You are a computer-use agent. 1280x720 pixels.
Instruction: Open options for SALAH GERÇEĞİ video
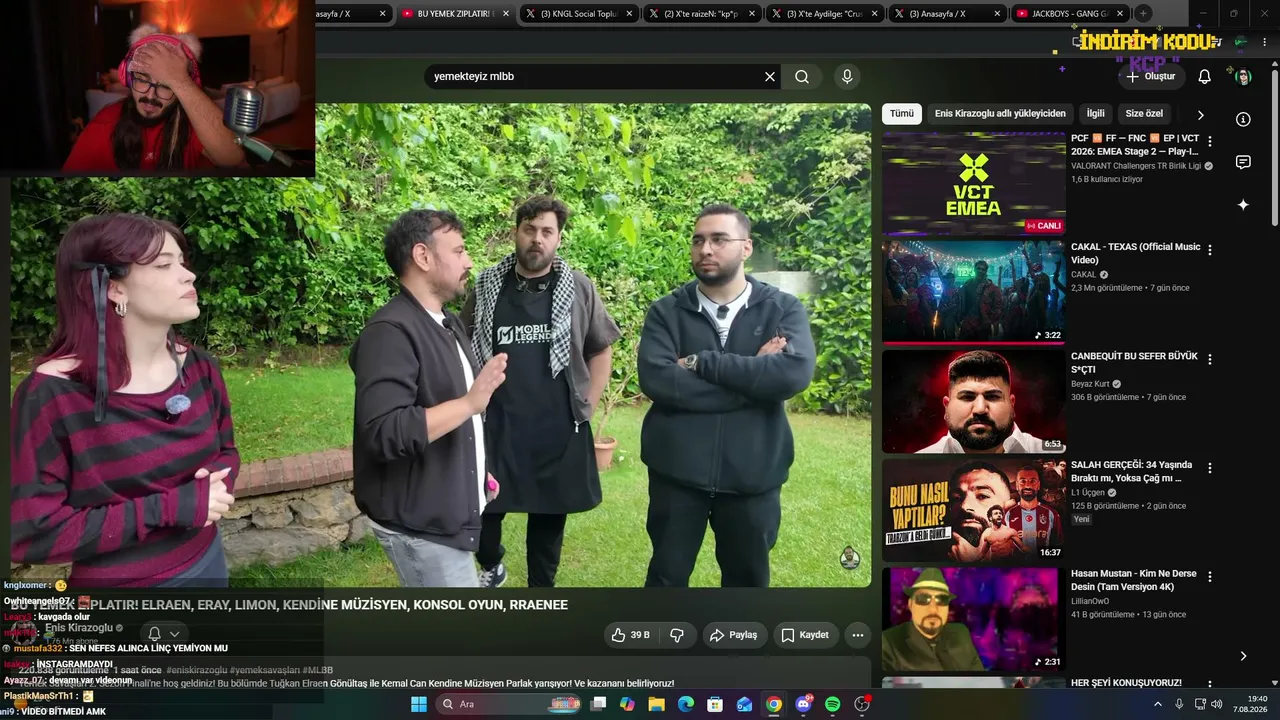click(1210, 468)
